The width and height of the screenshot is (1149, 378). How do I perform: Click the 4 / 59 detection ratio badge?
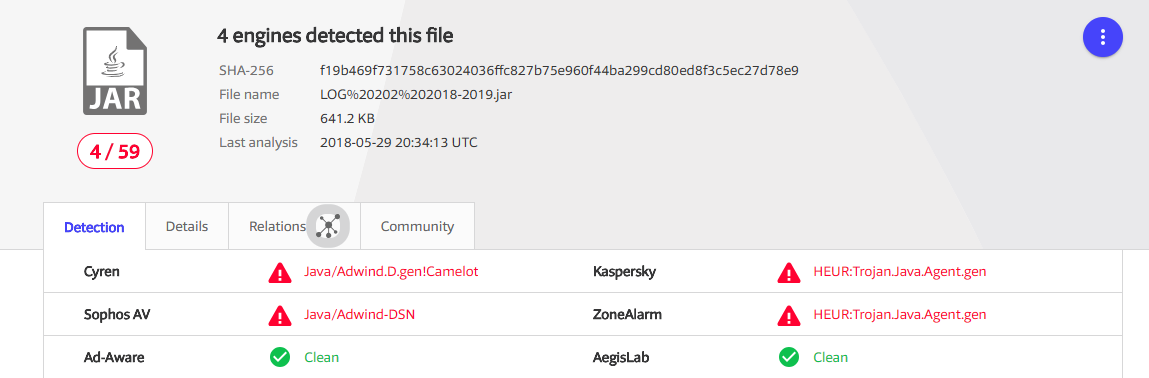point(115,152)
